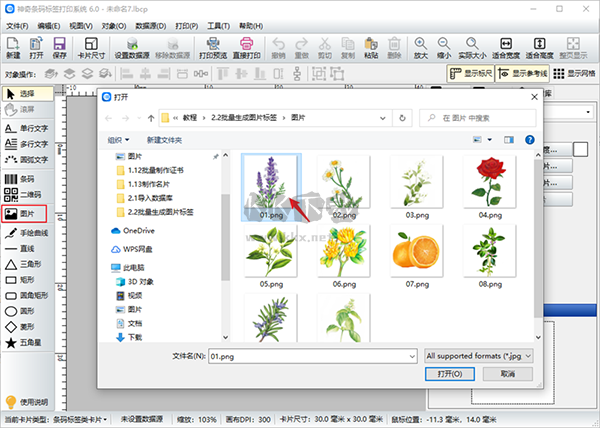Click the direct print (直接打印) icon

click(247, 48)
